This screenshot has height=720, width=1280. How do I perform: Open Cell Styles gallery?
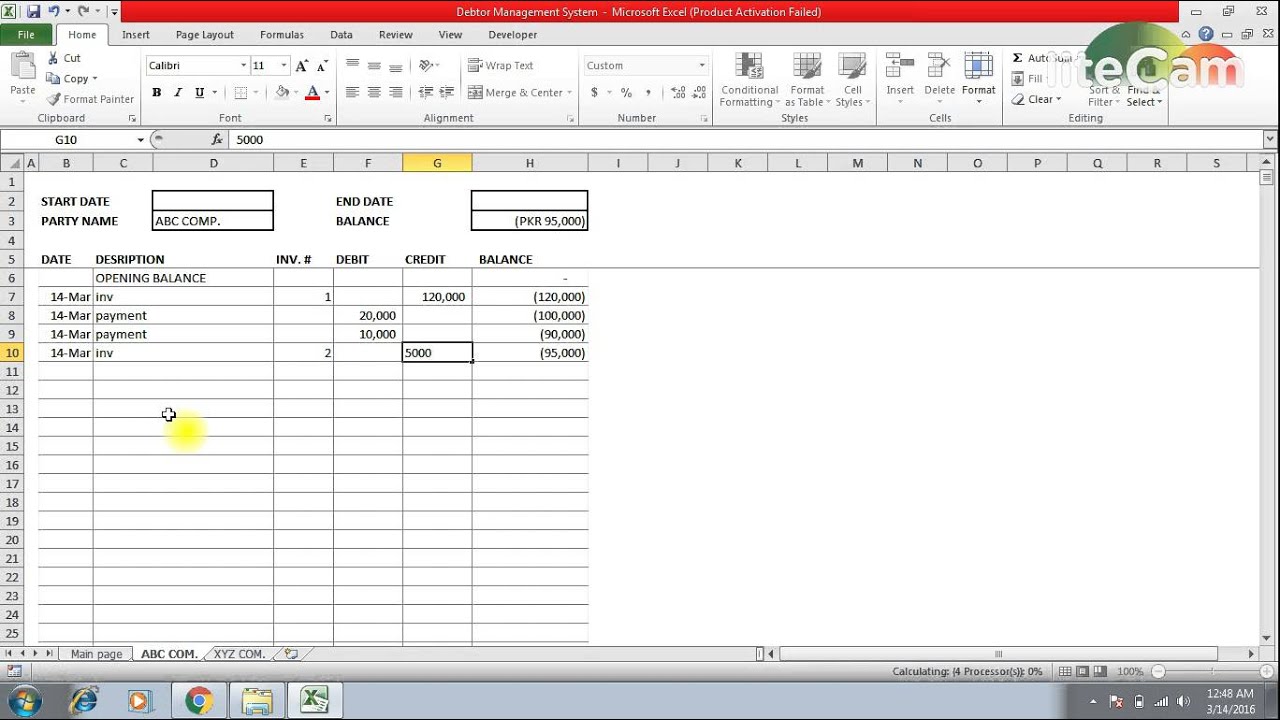[852, 80]
